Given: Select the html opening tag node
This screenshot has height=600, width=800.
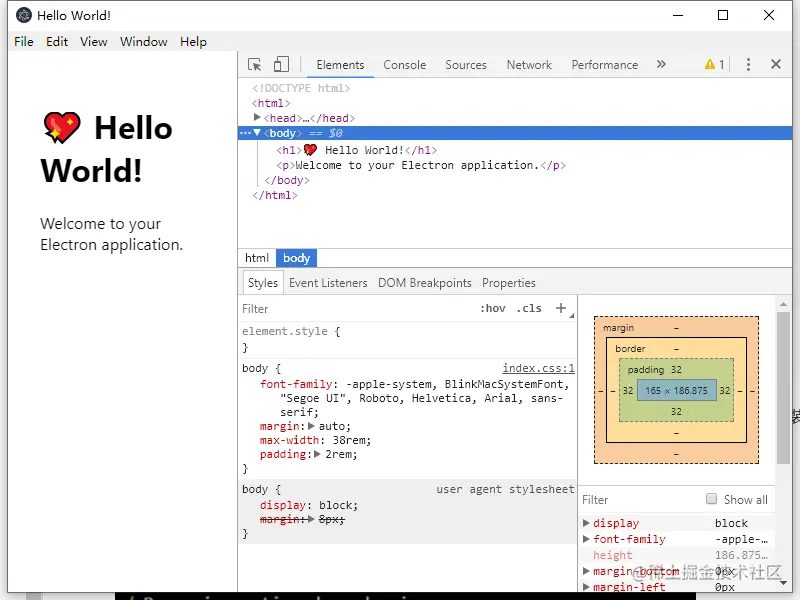Looking at the screenshot, I should pos(271,103).
